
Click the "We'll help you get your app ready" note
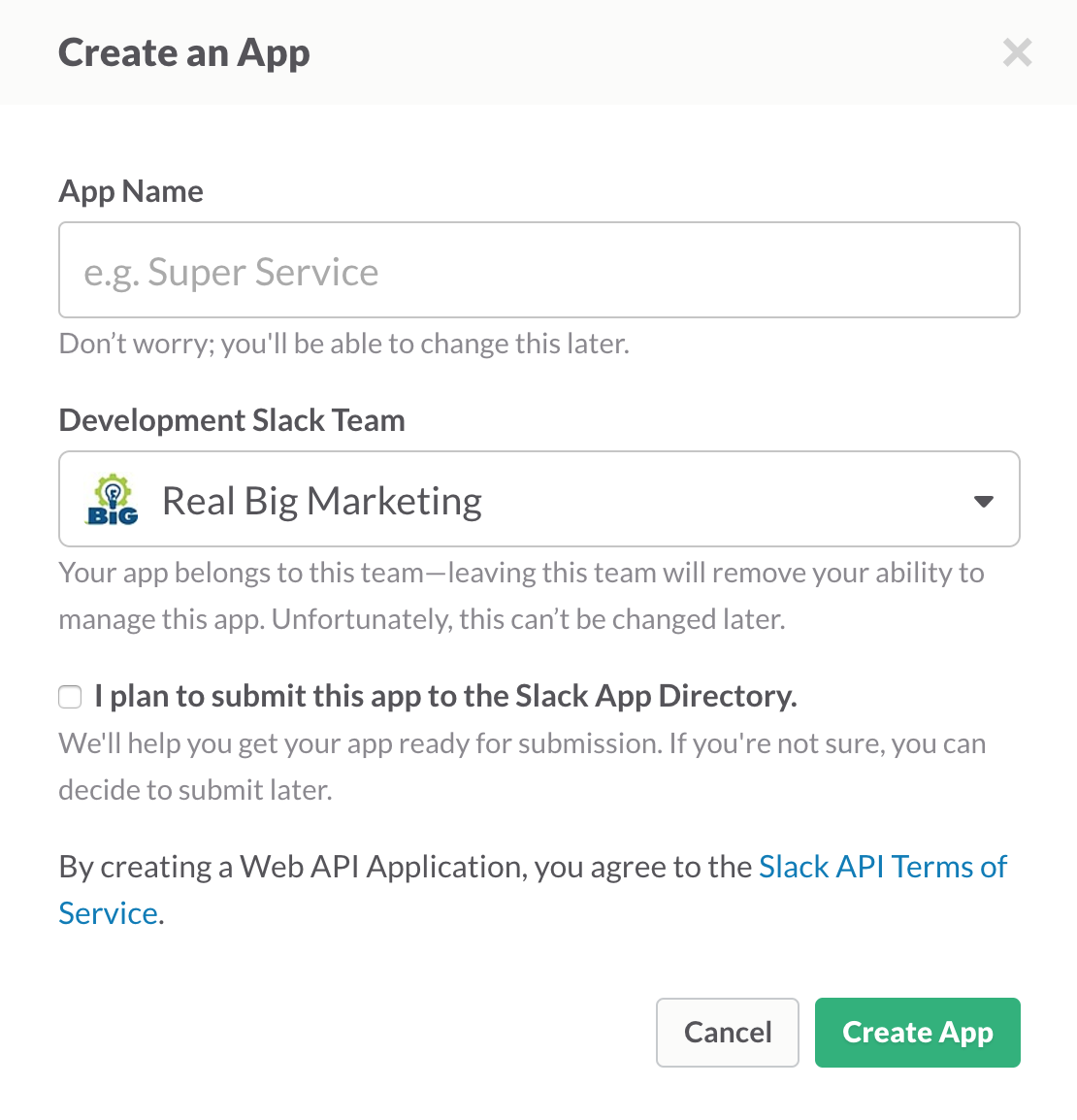522,767
